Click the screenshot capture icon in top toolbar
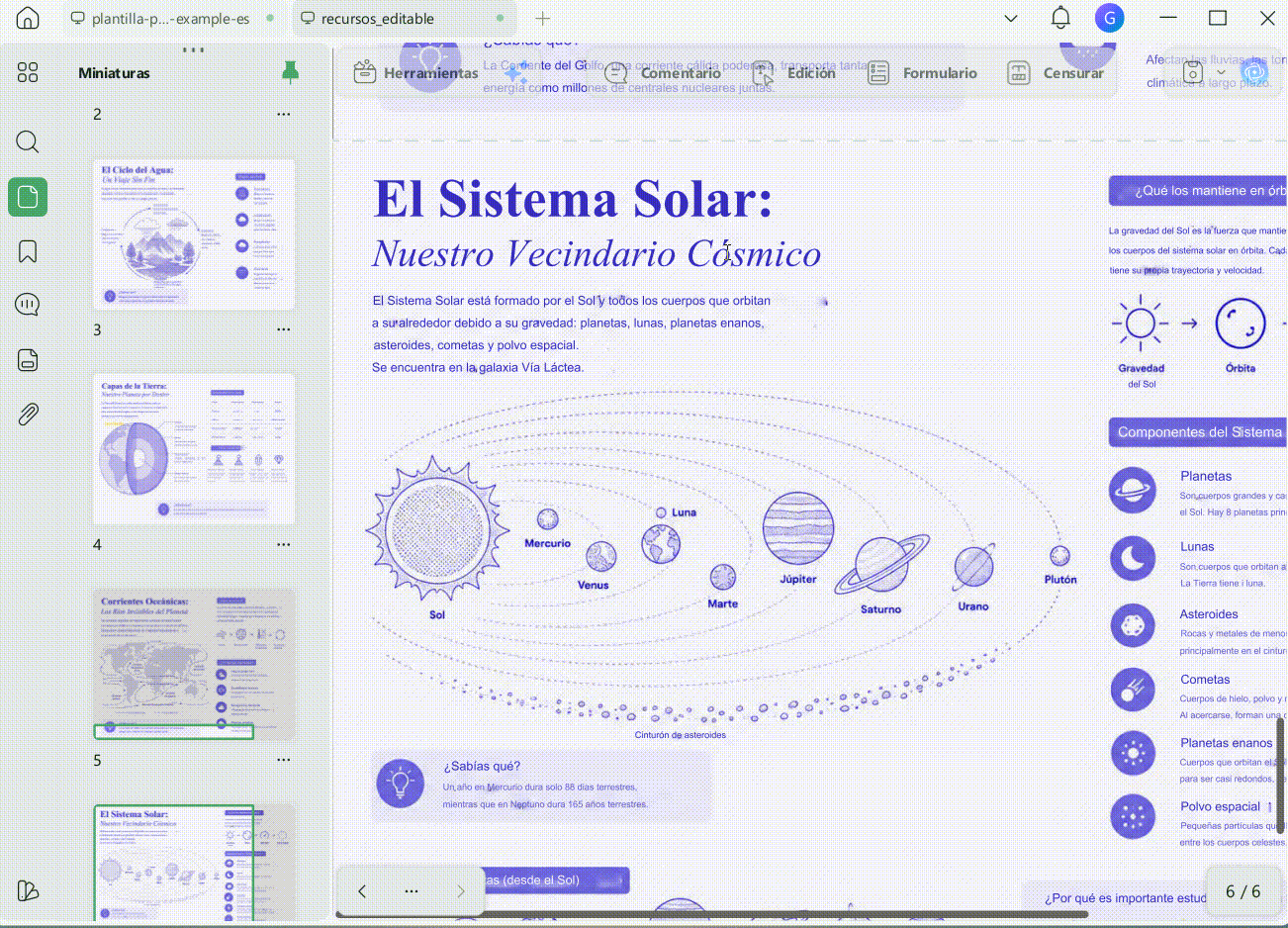 point(1193,72)
